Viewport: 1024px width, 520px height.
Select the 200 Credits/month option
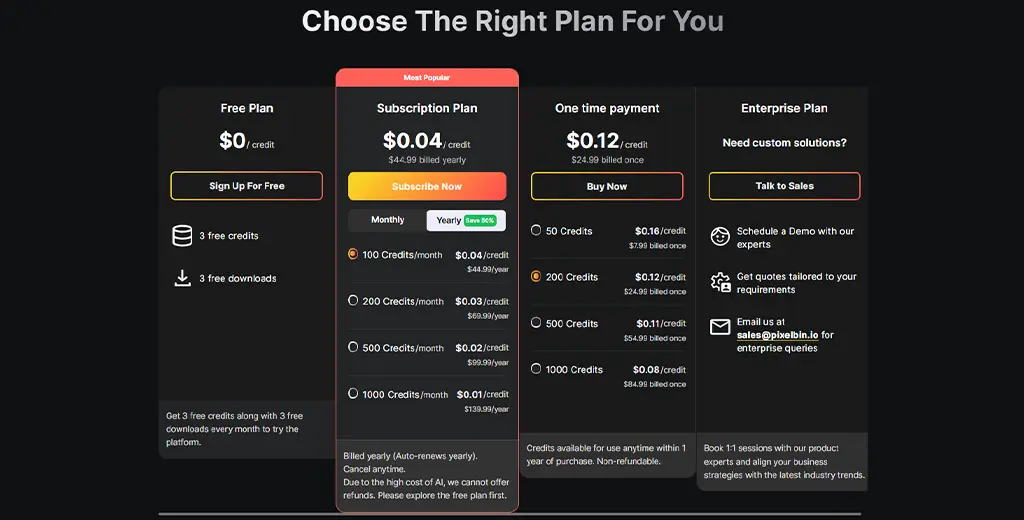pos(353,300)
